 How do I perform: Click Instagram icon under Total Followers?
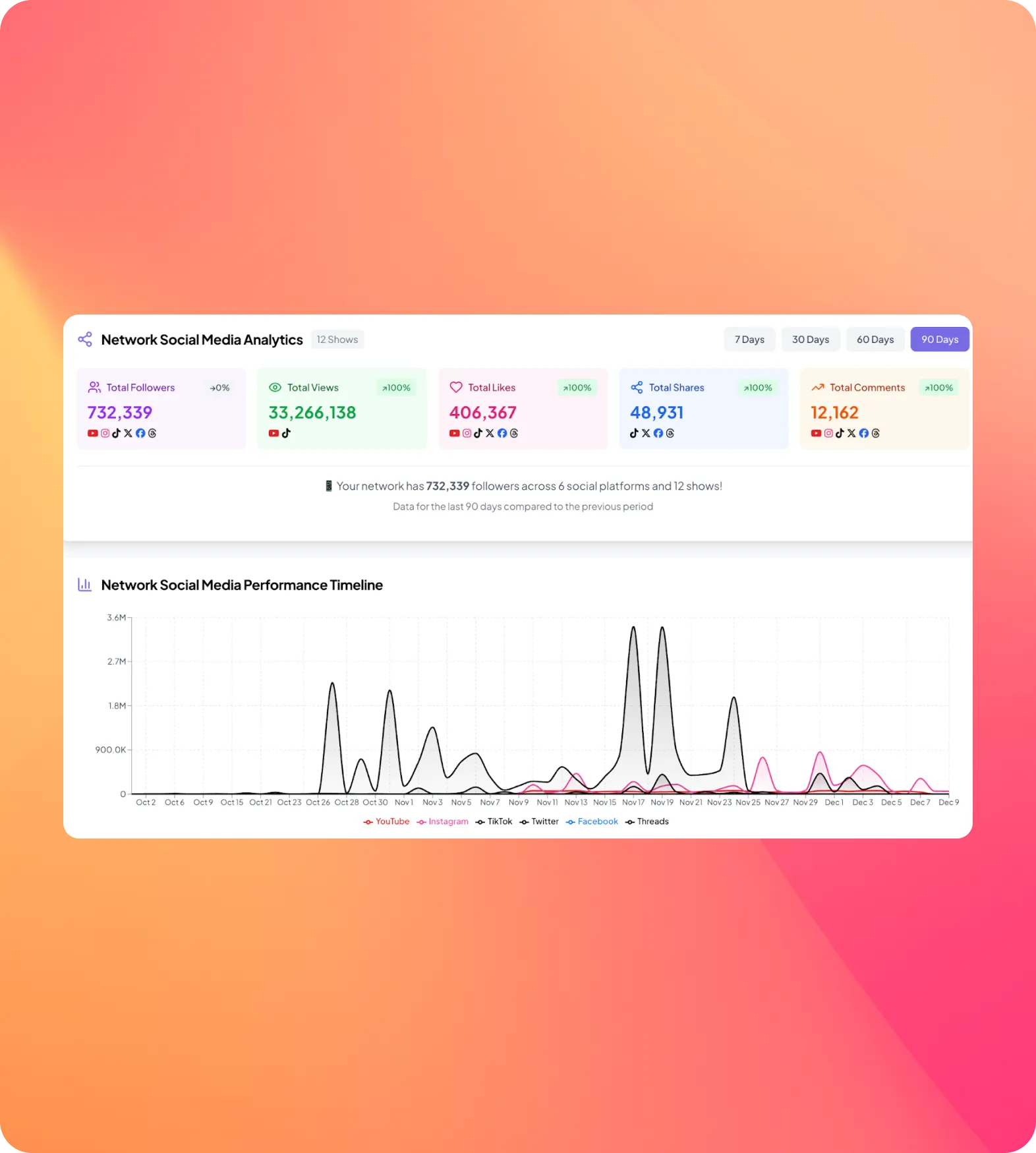[105, 433]
